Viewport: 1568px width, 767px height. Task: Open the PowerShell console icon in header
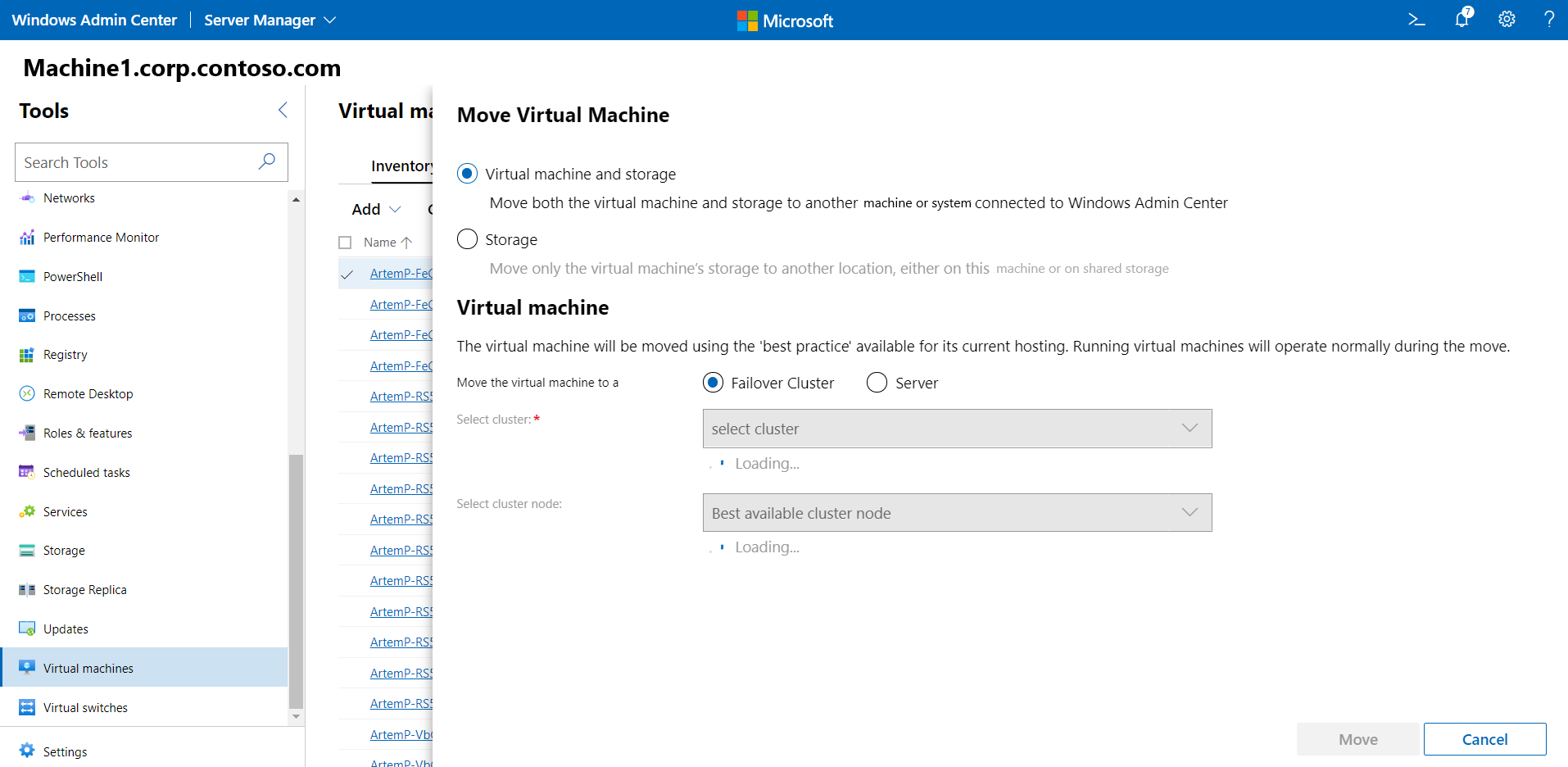click(1416, 20)
